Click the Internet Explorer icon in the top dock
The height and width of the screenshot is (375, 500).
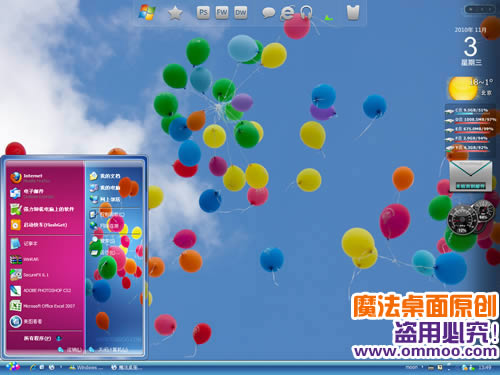click(287, 13)
